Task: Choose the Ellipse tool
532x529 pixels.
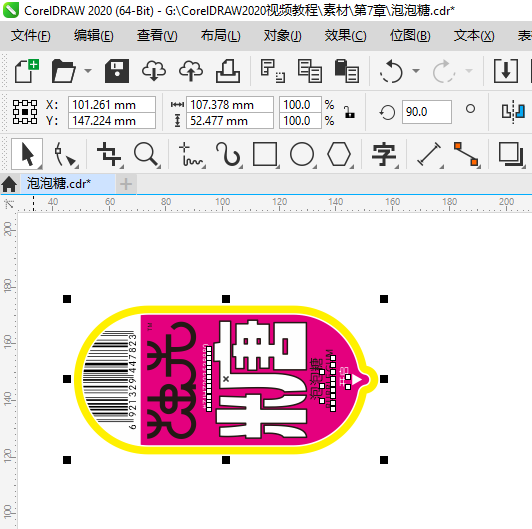Action: tap(302, 154)
